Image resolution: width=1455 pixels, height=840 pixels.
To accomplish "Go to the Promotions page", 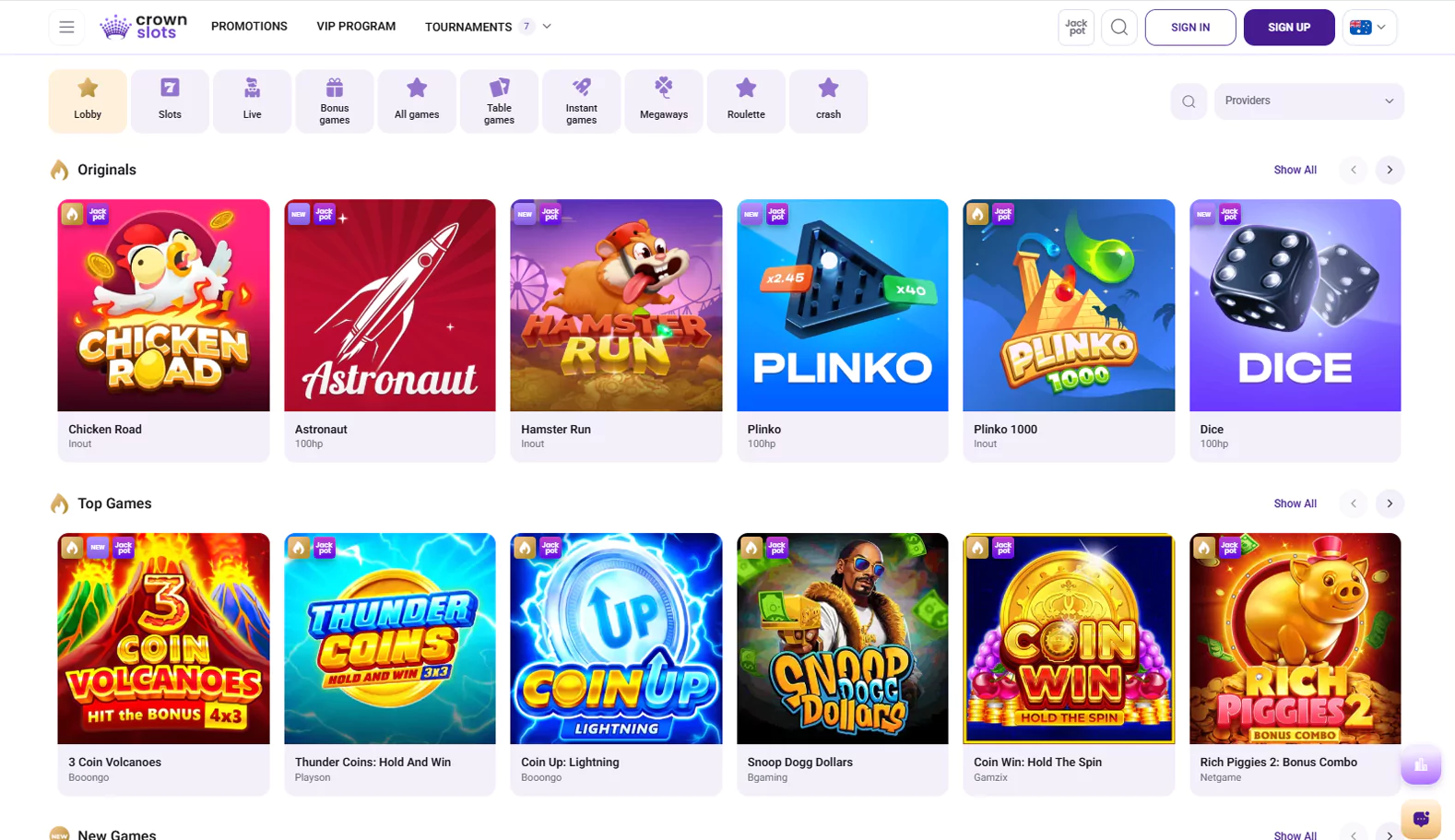I will pos(249,27).
